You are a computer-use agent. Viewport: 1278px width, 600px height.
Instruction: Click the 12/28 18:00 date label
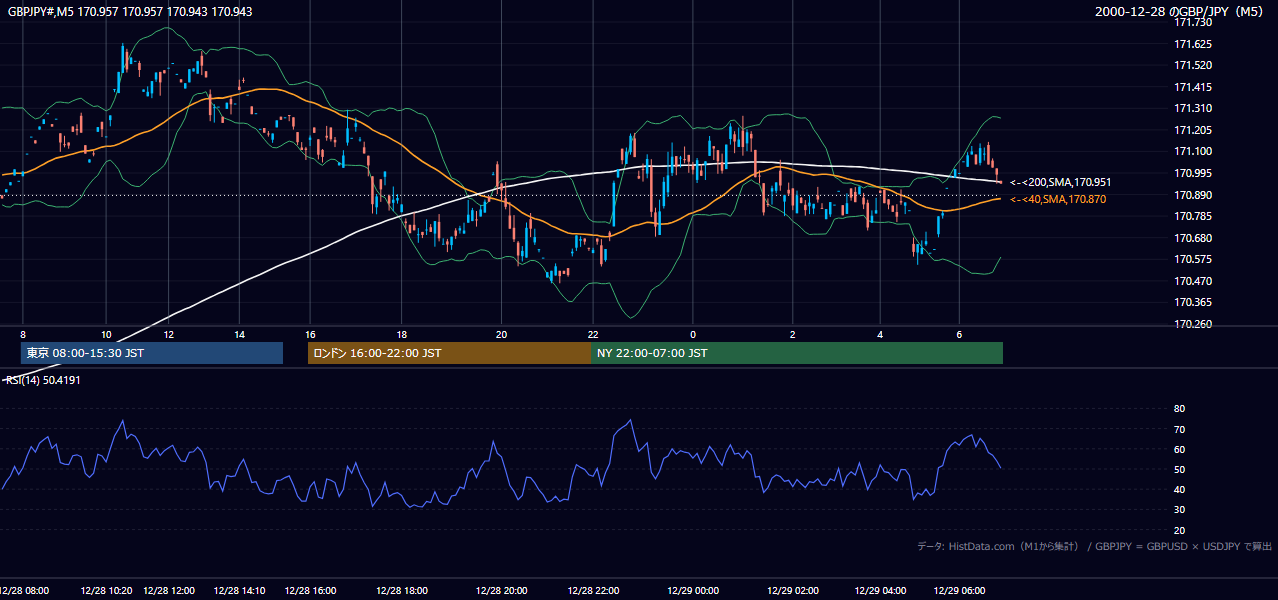[x=401, y=591]
